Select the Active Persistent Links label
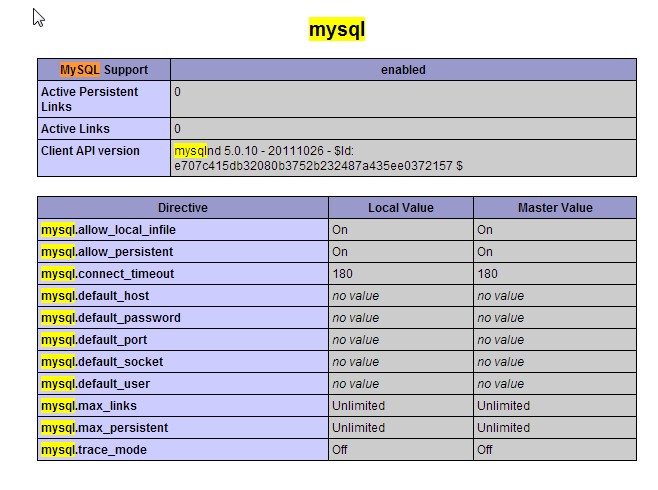 [89, 99]
